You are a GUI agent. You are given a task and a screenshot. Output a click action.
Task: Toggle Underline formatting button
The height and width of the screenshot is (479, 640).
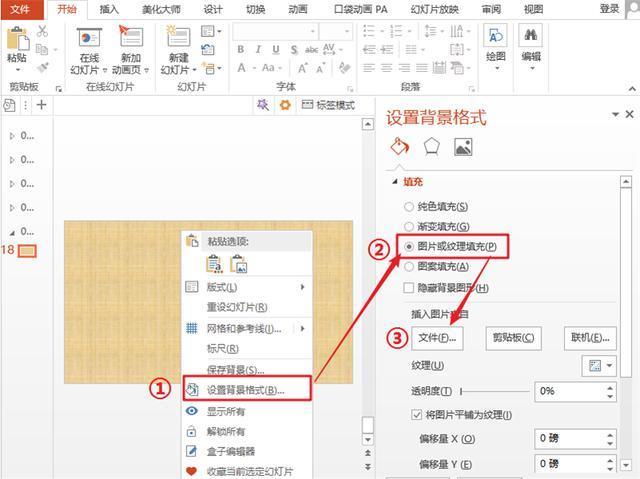(x=276, y=50)
